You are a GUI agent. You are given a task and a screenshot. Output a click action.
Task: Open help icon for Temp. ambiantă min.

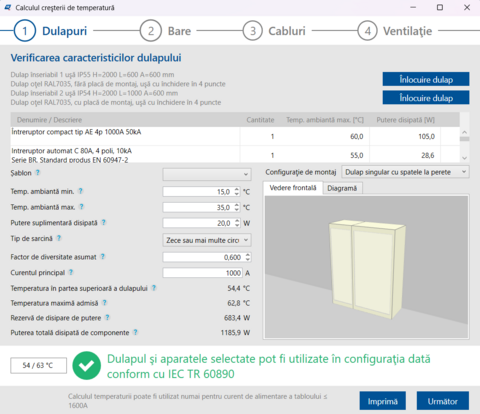[80, 191]
